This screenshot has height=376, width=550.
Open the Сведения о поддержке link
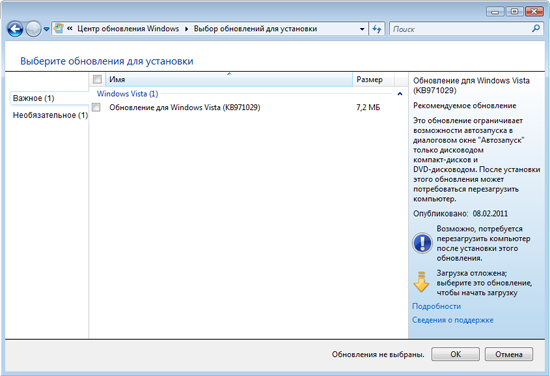(452, 320)
